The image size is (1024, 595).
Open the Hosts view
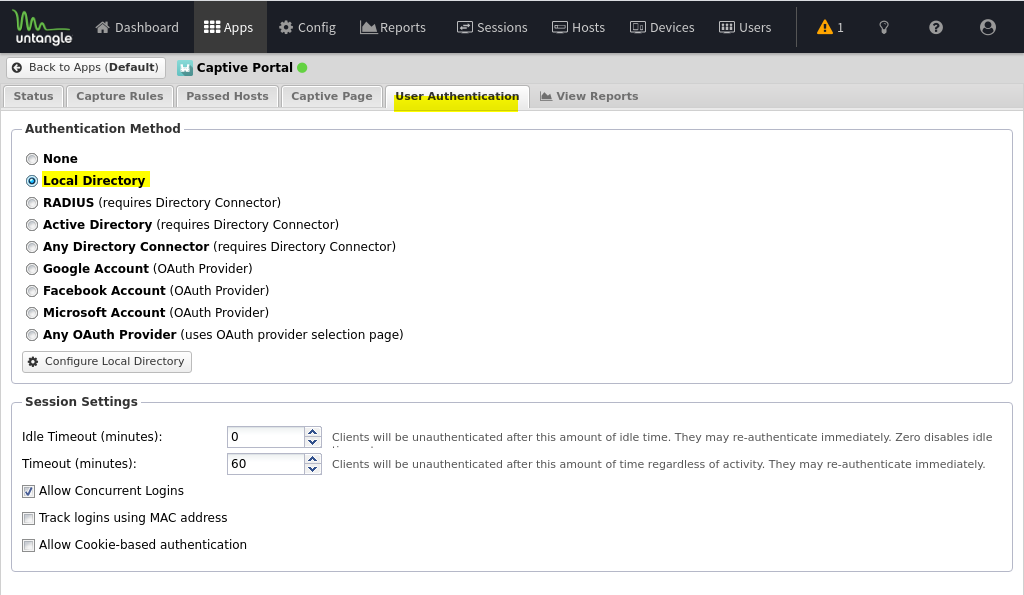(x=579, y=27)
